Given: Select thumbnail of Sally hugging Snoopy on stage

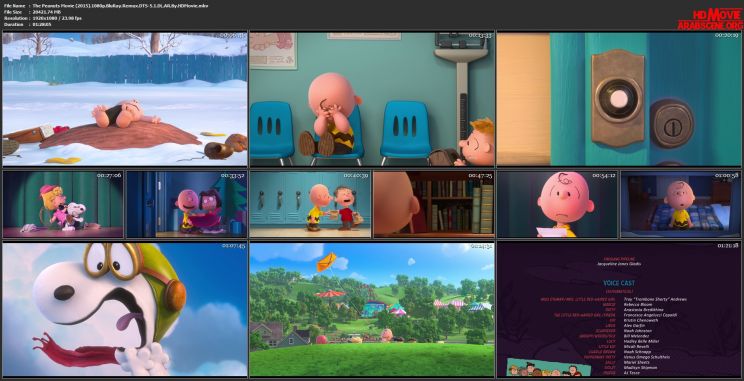Looking at the screenshot, I should pos(63,204).
